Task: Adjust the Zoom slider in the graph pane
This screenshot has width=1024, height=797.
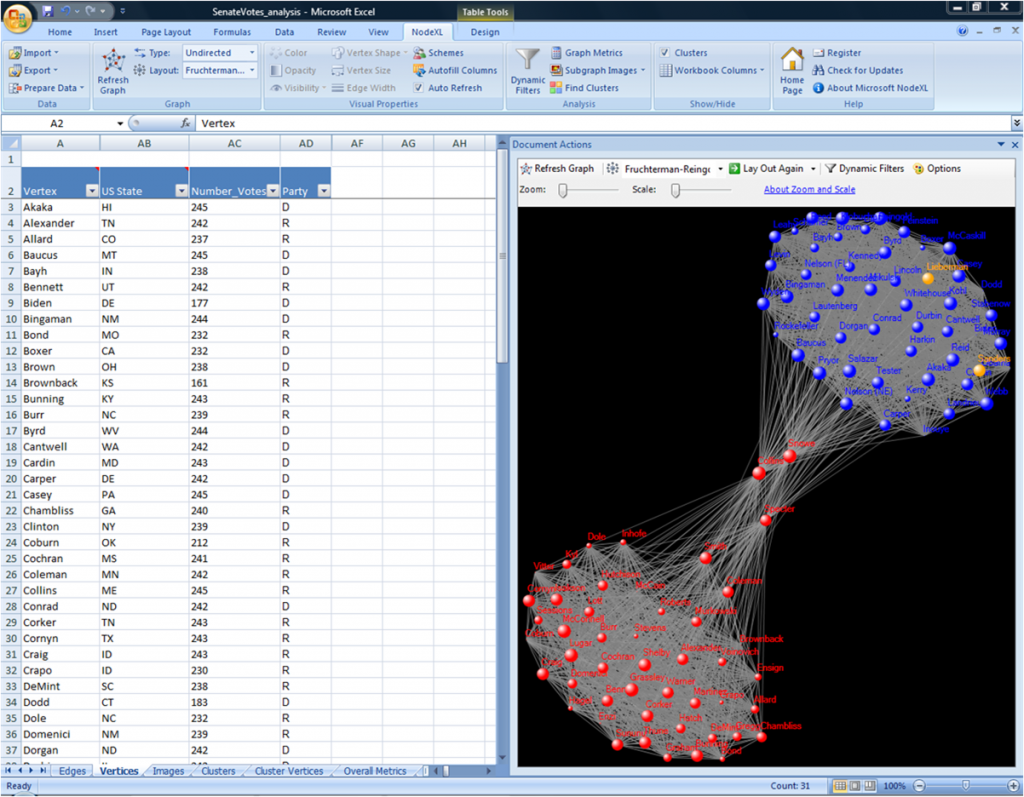Action: click(x=564, y=188)
